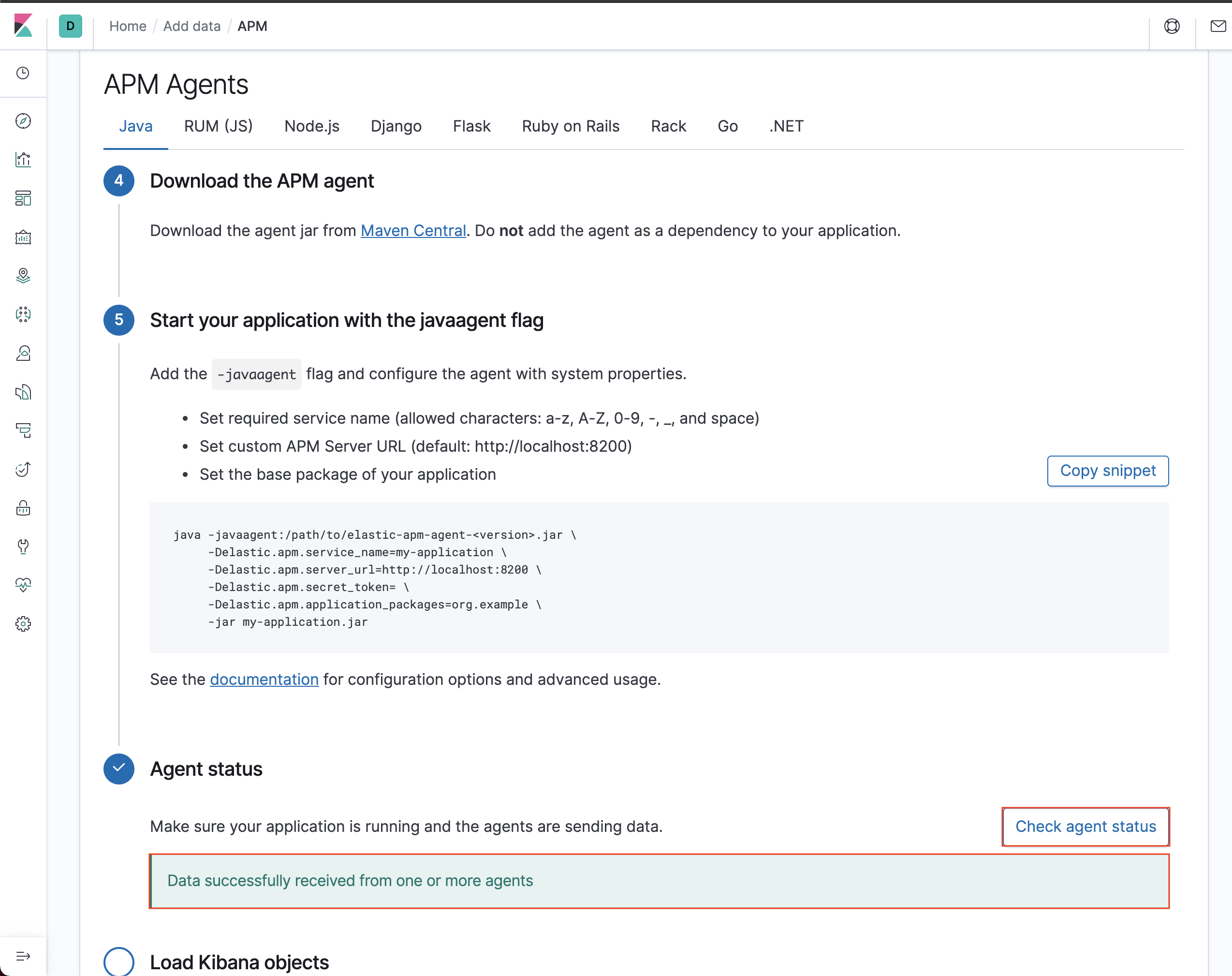Open Discover compass icon in sidebar

pos(23,120)
